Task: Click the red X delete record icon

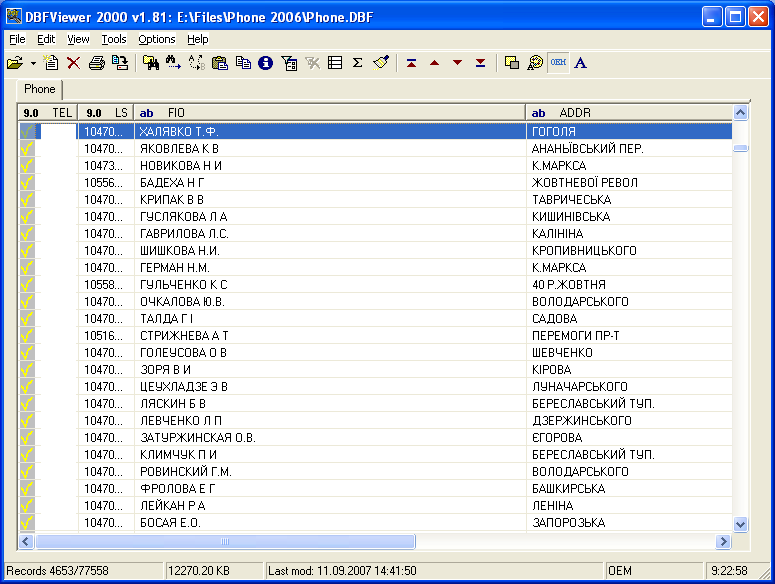Action: 74,63
